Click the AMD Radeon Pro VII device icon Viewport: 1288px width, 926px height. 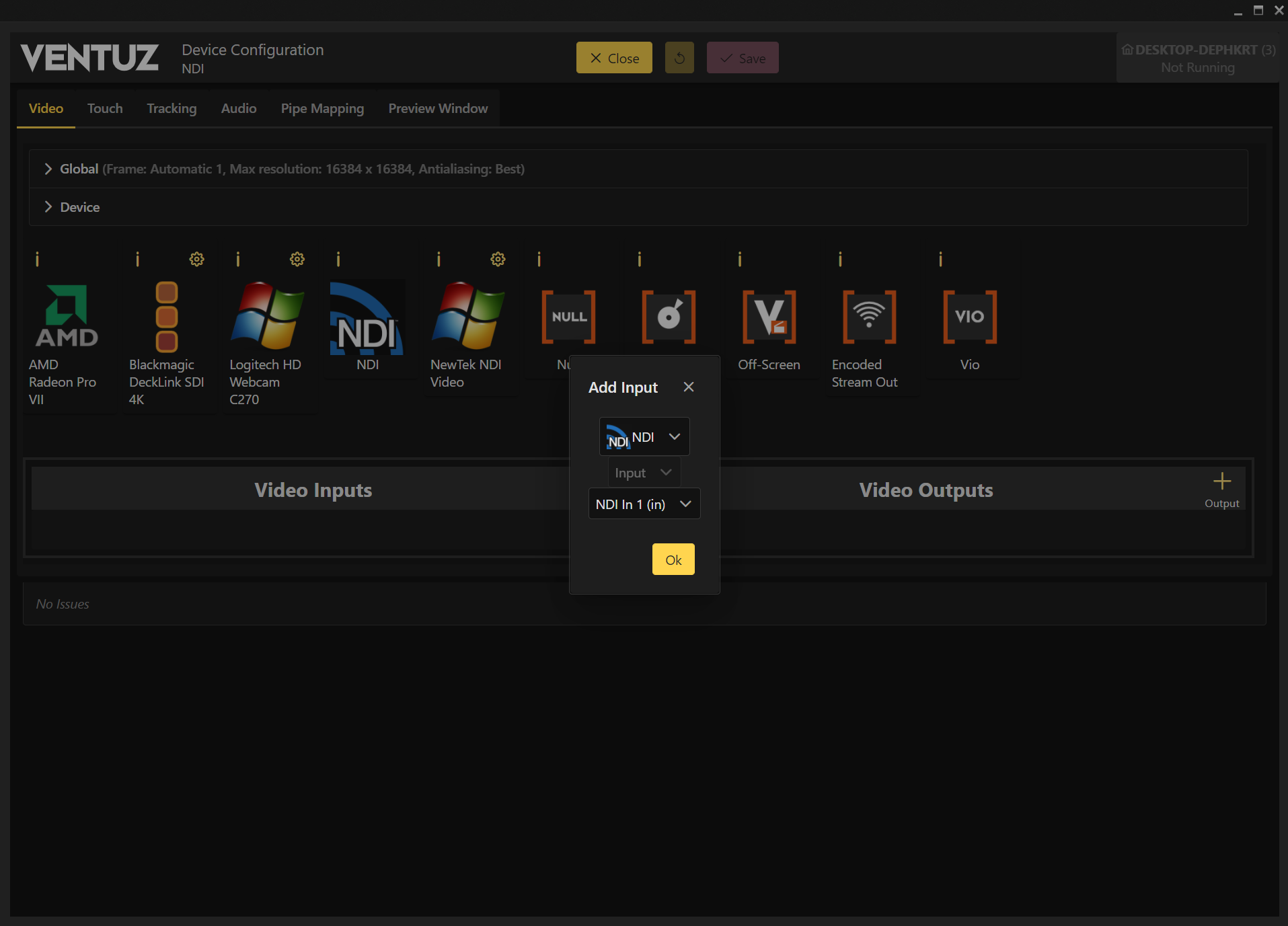pyautogui.click(x=67, y=316)
